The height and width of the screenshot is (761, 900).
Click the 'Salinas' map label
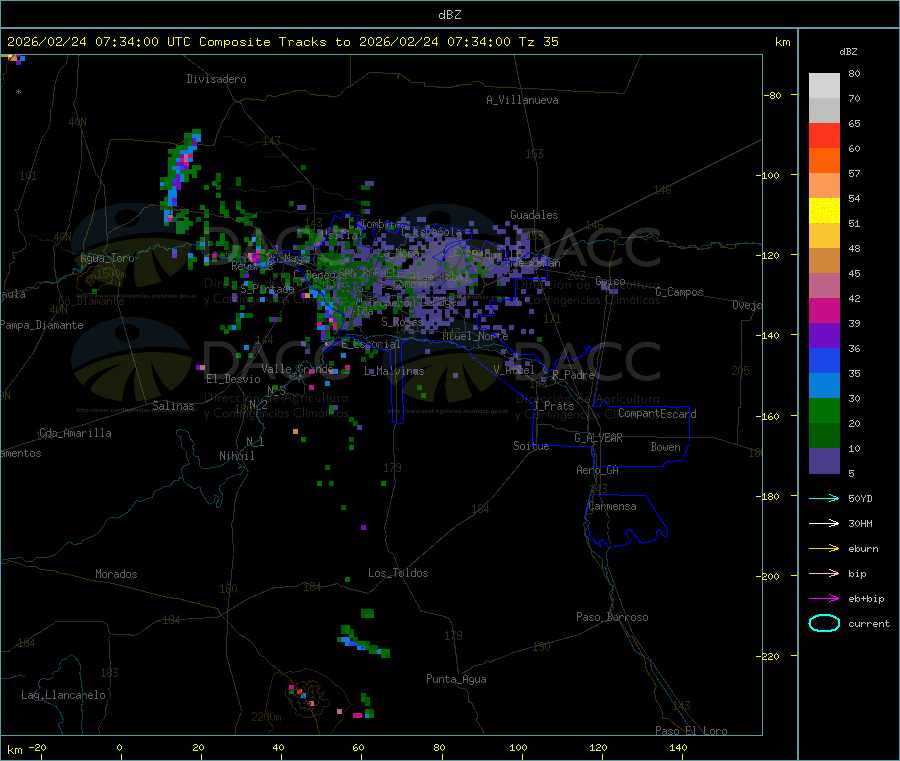pyautogui.click(x=173, y=406)
